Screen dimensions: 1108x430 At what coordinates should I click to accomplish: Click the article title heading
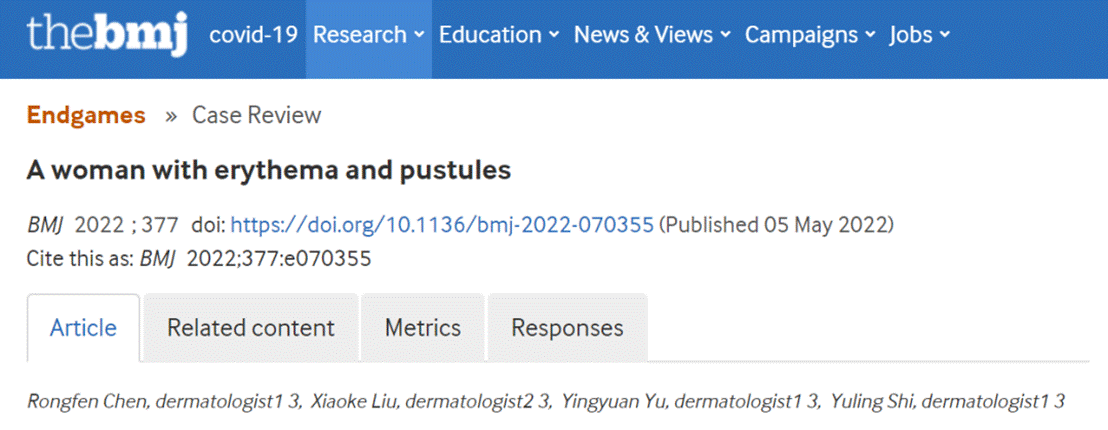tap(269, 170)
